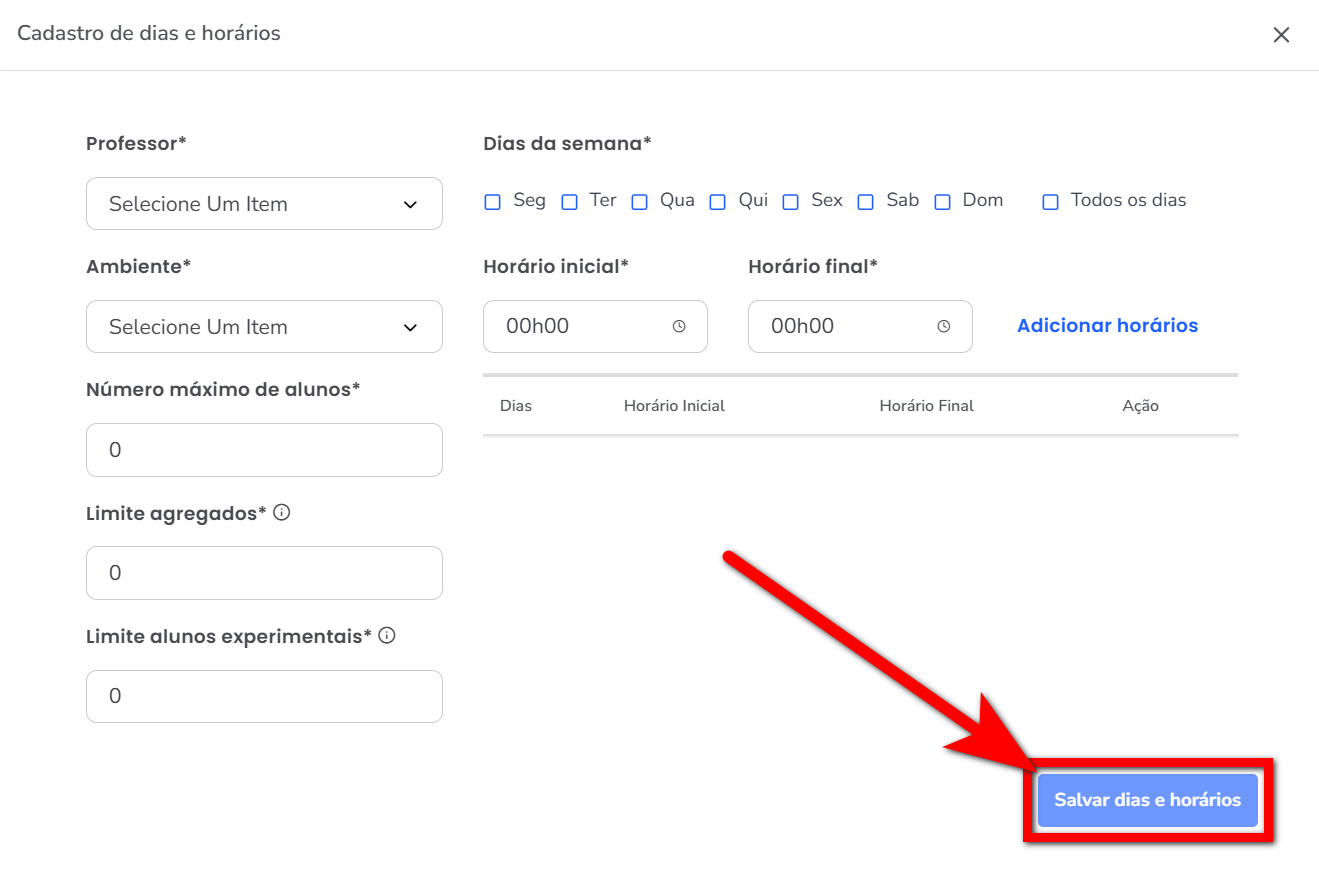Screen dimensions: 1319x877
Task: Close the Cadastro de dias e horários dialog
Action: 1281,35
